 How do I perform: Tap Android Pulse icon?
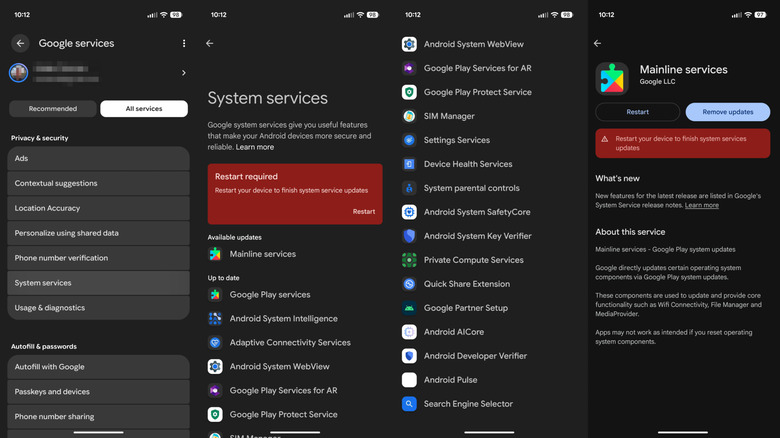pos(409,380)
